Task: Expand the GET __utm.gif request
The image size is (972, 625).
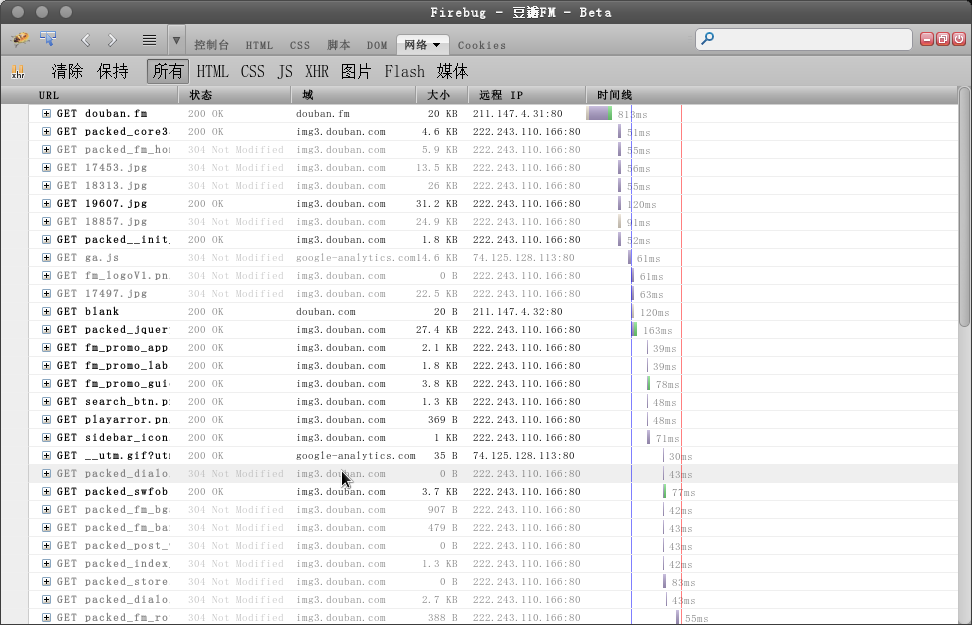Action: click(46, 455)
